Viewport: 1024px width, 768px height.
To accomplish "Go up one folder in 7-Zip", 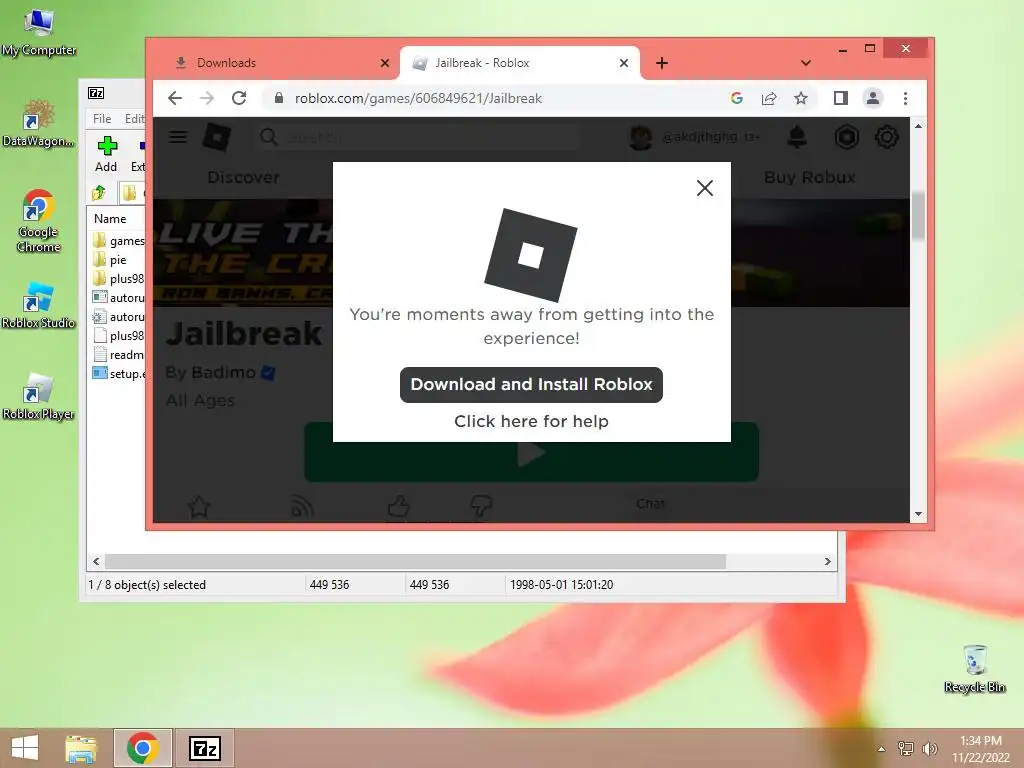I will click(x=99, y=193).
